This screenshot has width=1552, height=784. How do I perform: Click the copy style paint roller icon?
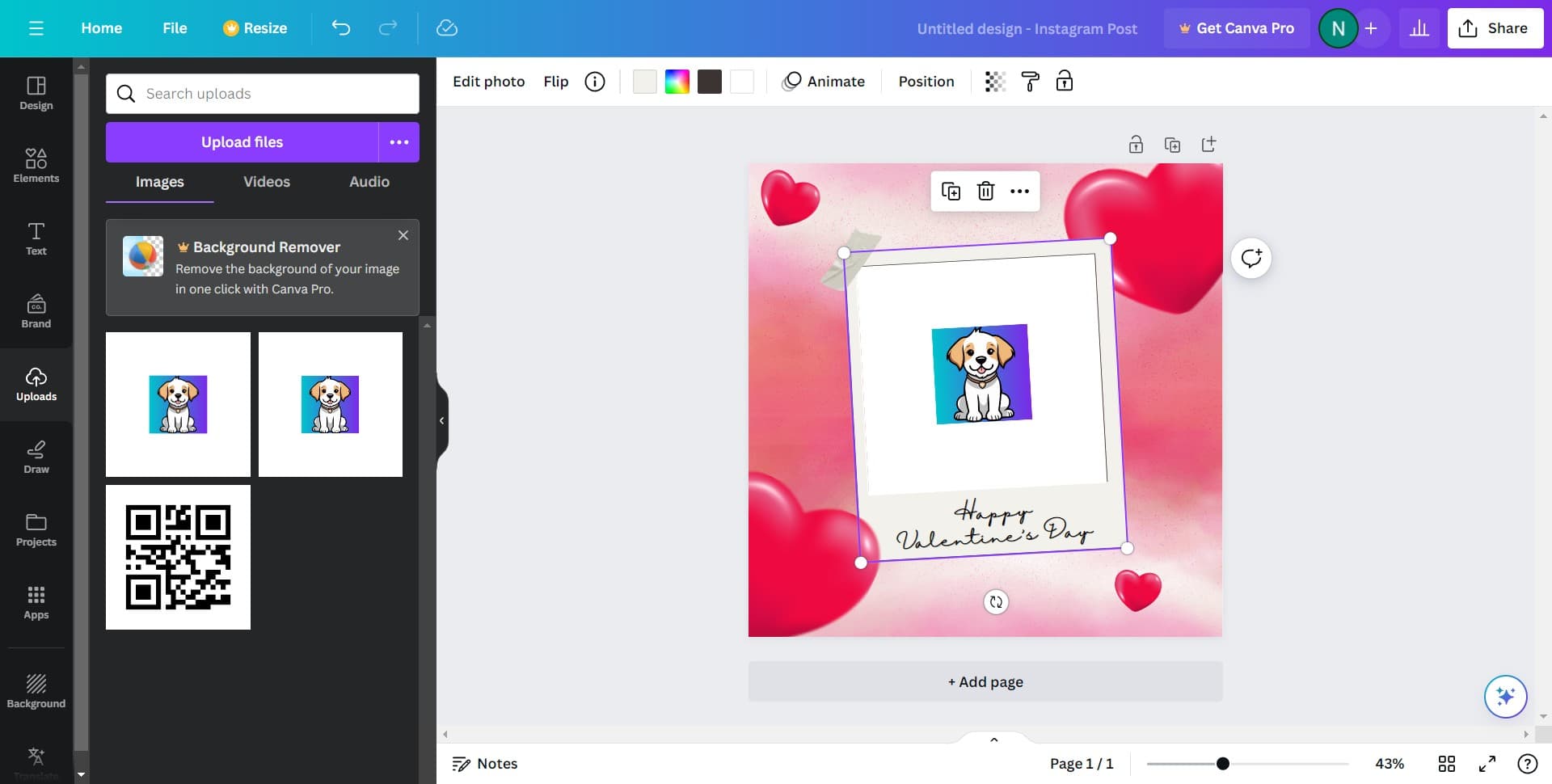[x=1030, y=82]
